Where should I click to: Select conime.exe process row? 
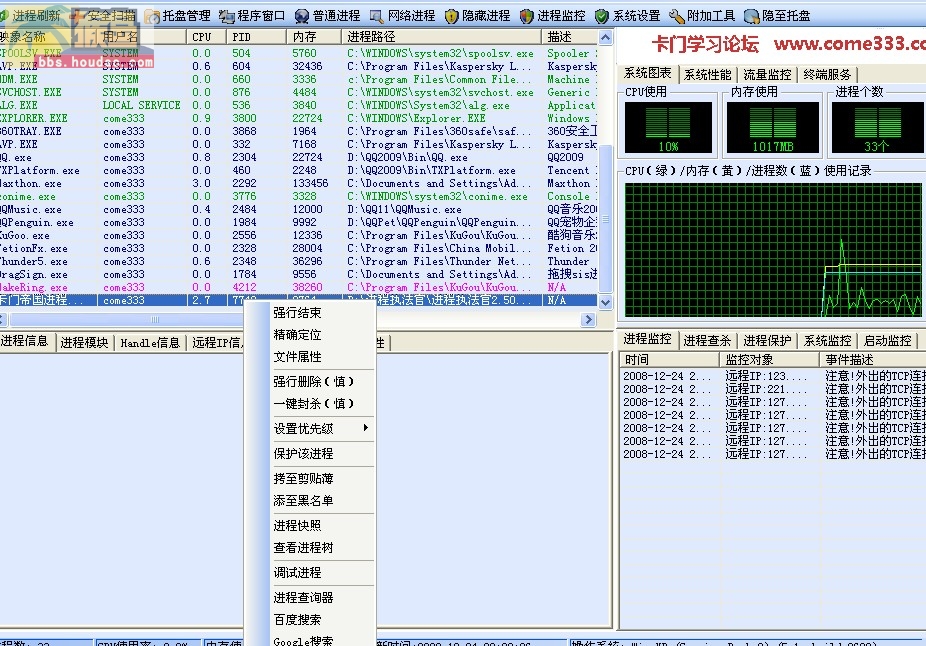pyautogui.click(x=299, y=196)
